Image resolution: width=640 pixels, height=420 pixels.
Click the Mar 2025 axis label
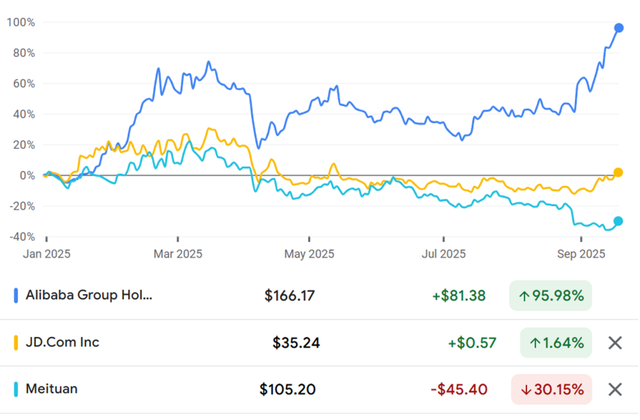177,254
